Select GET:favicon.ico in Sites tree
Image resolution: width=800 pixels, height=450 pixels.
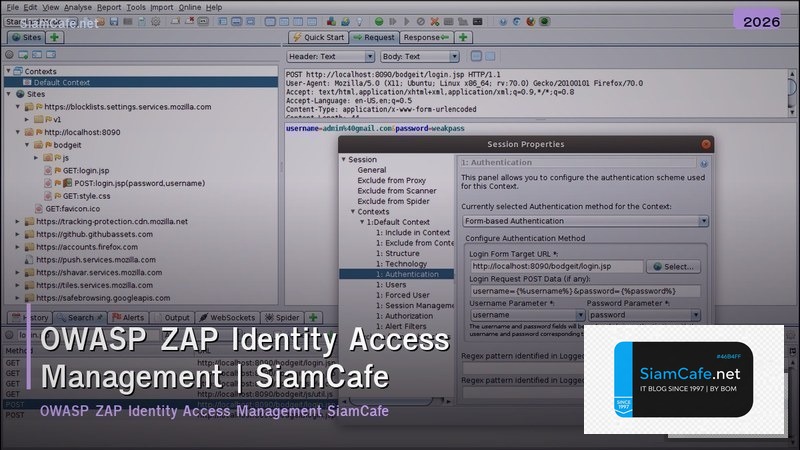click(x=72, y=209)
